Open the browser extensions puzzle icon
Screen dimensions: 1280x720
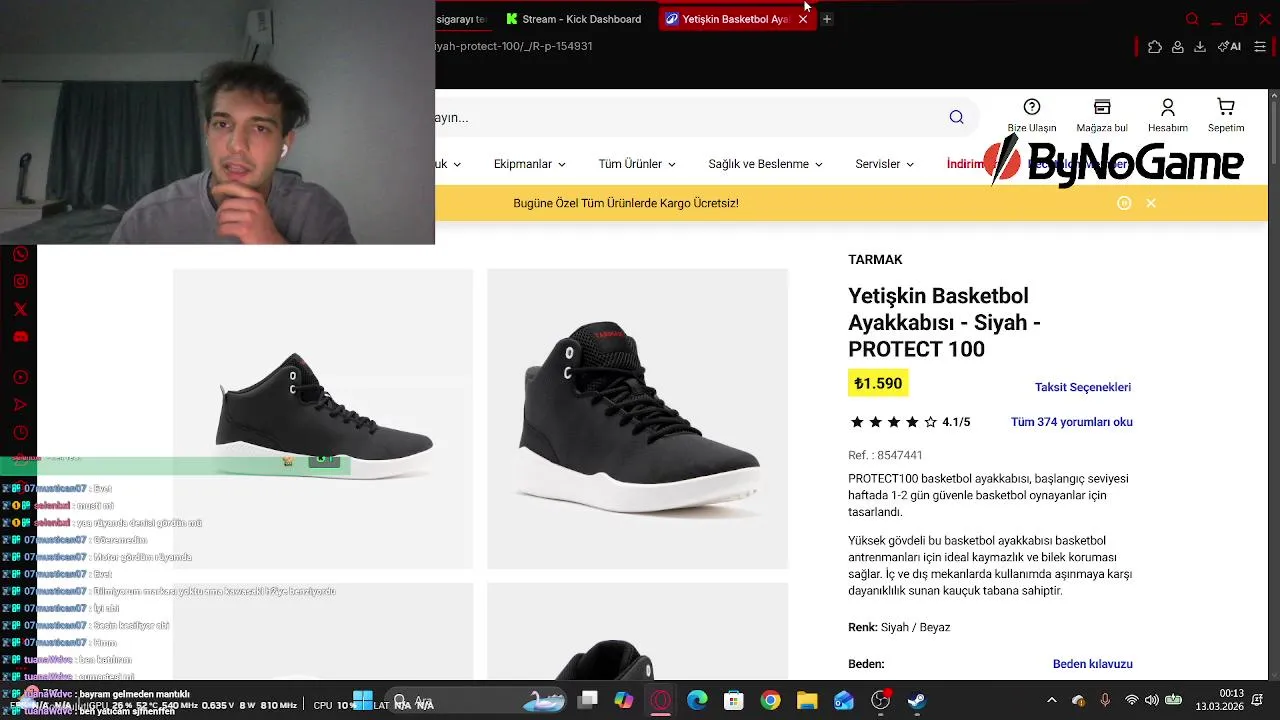pyautogui.click(x=1155, y=46)
